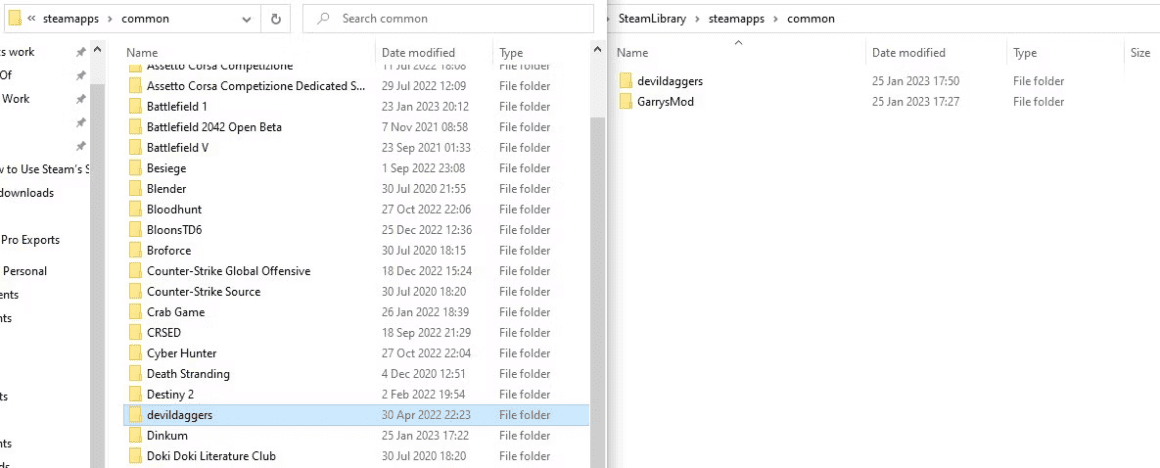
Task: Select the GarrysMod folder icon in right window
Action: click(625, 101)
